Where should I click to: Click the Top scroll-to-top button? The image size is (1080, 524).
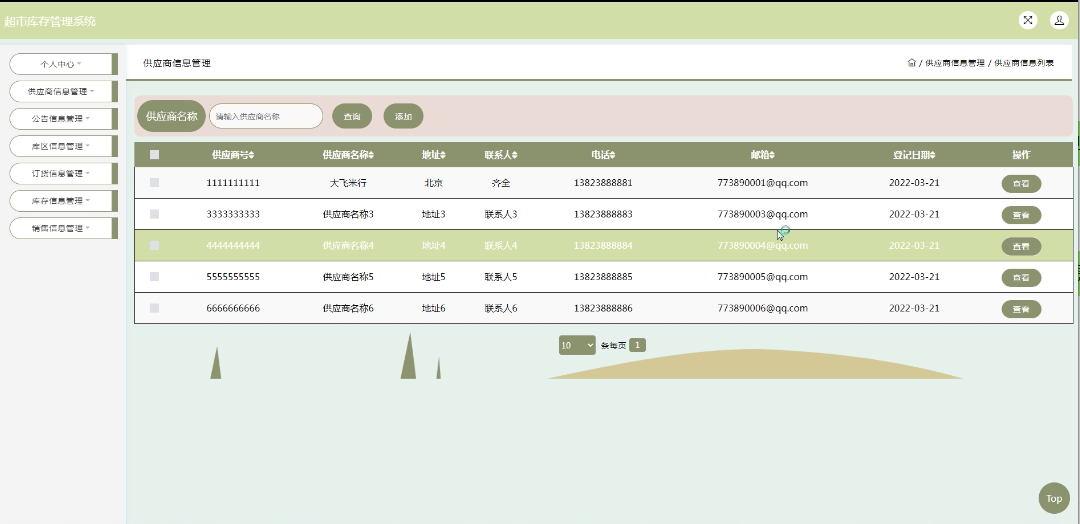coord(1054,499)
